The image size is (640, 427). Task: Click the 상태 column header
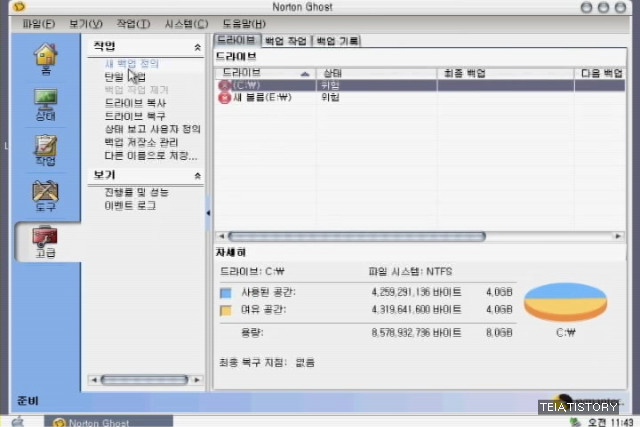click(x=376, y=73)
